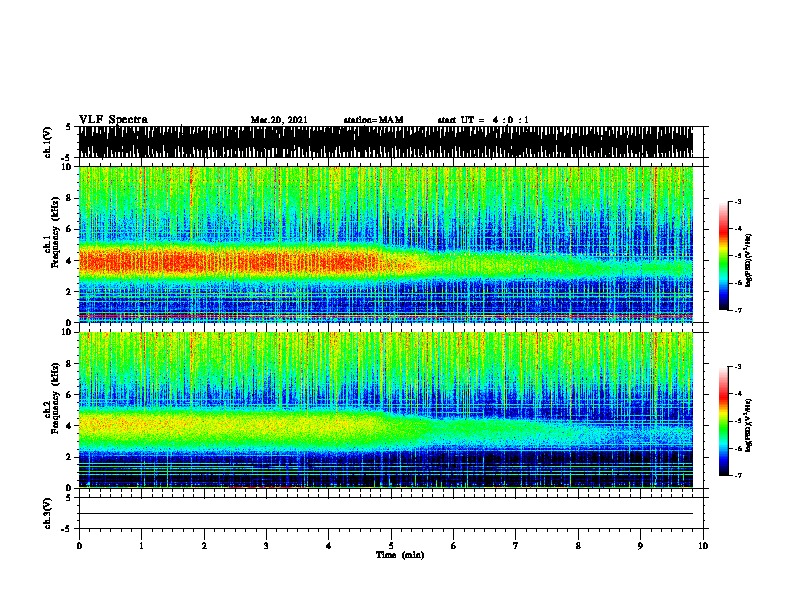The height and width of the screenshot is (612, 792).
Task: Click the "0" tick on the time axis
Action: pos(79,546)
